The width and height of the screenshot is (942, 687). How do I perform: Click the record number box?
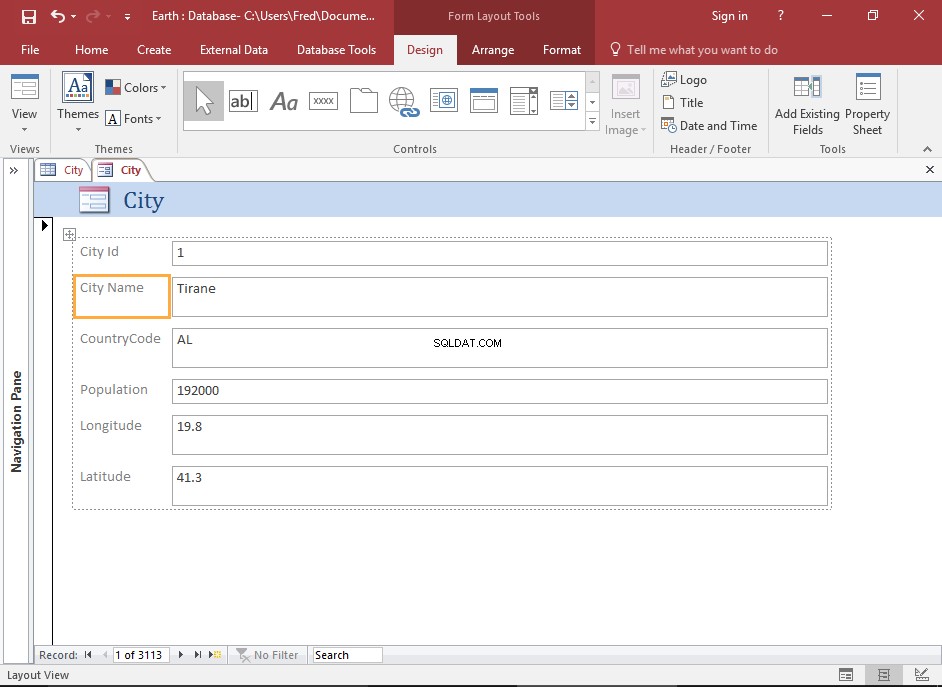pos(141,655)
